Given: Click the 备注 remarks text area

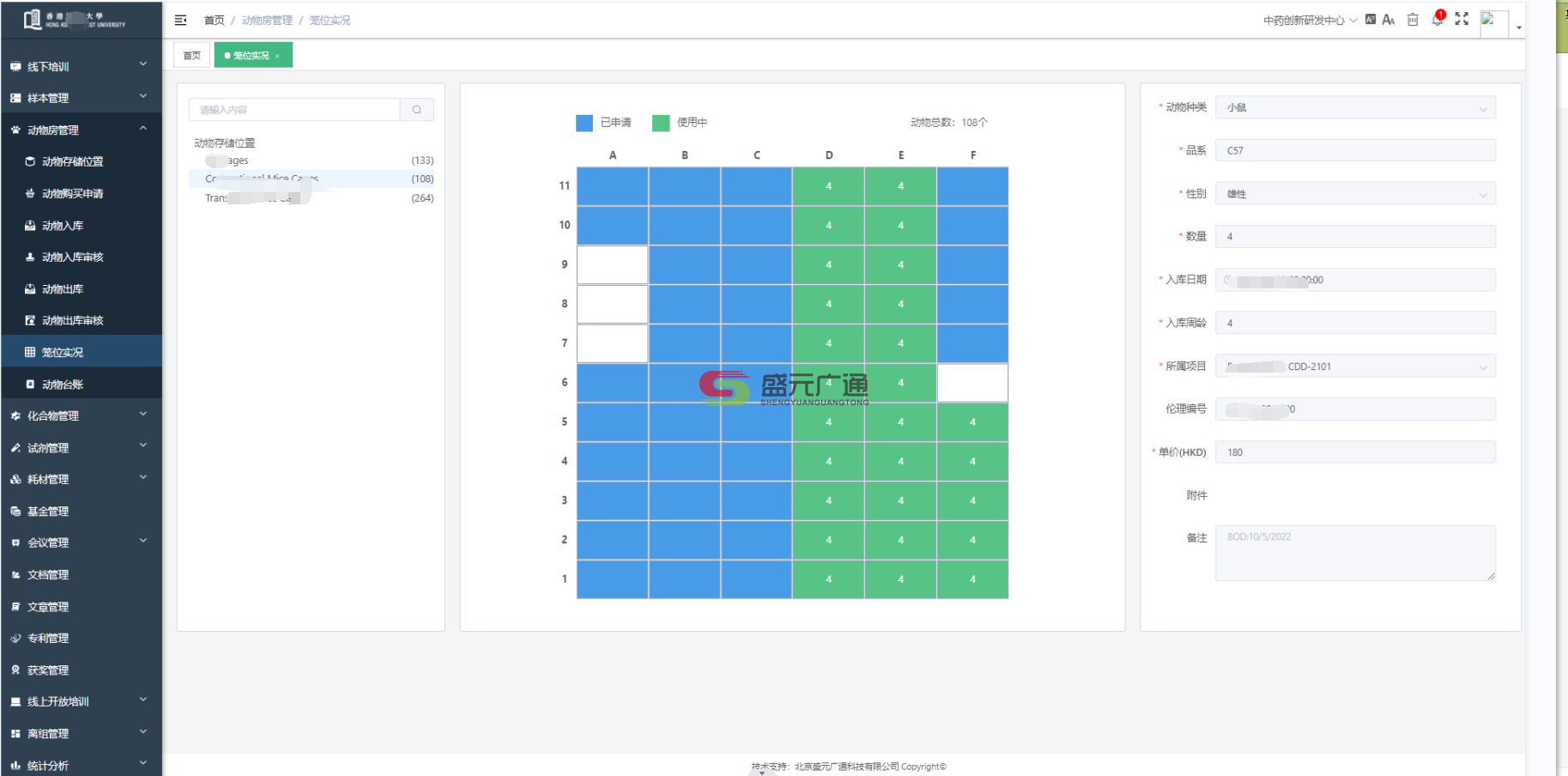Looking at the screenshot, I should [x=1355, y=553].
